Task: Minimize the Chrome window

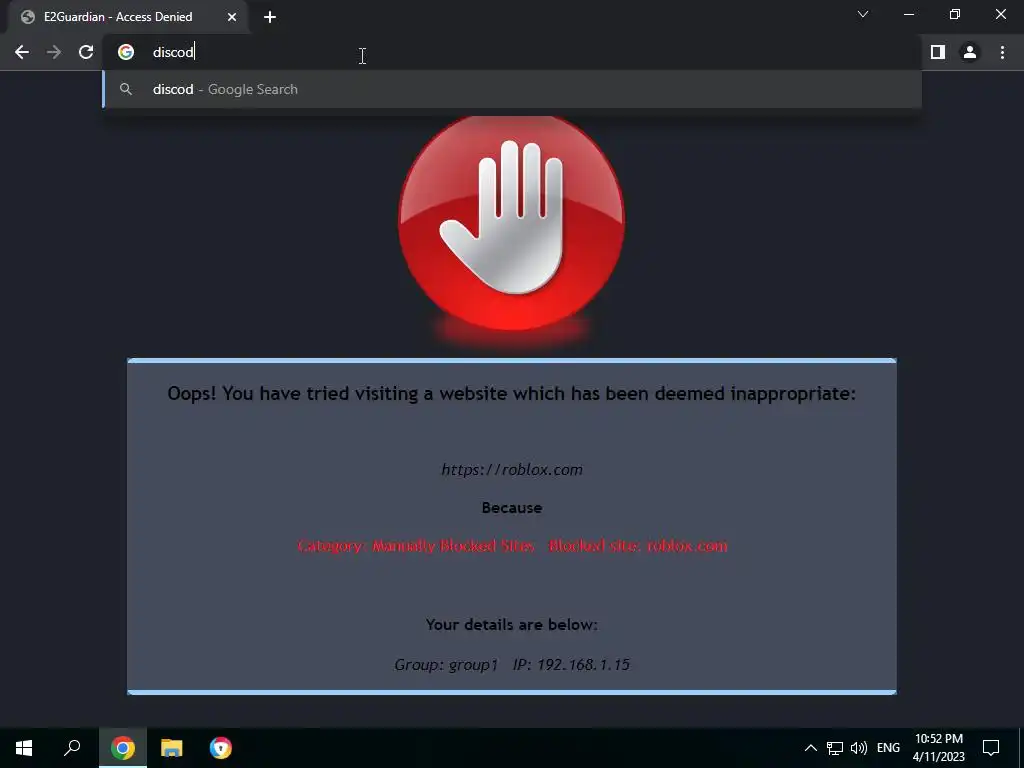Action: 908,14
